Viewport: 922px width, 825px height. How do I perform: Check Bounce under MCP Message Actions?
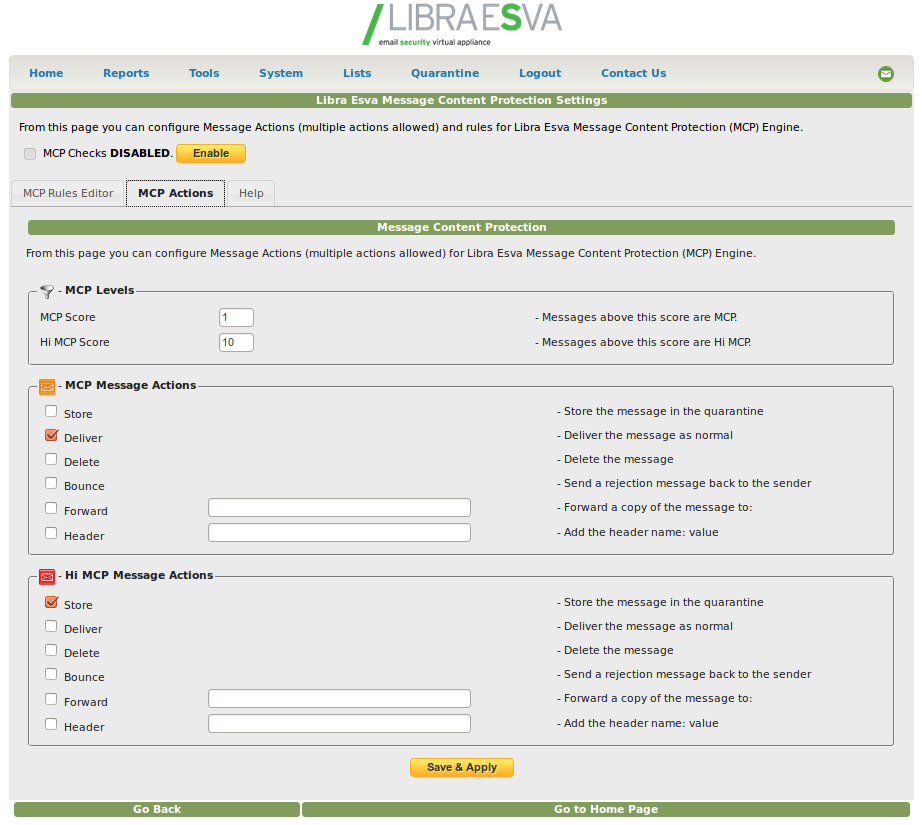click(51, 483)
